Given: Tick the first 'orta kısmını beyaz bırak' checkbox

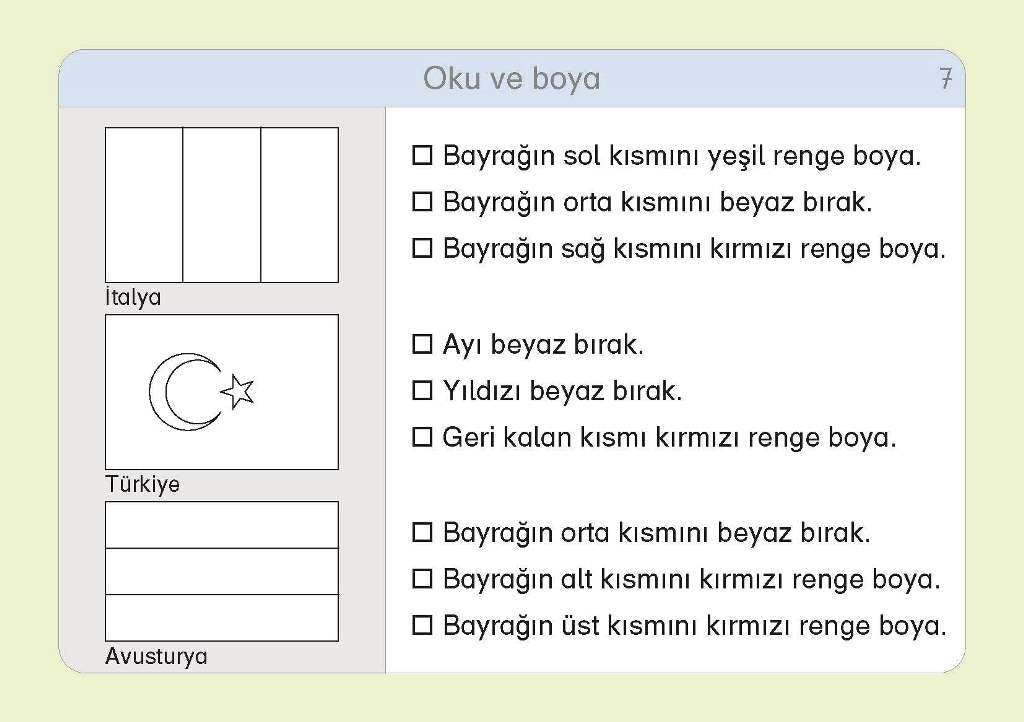Looking at the screenshot, I should pos(422,202).
